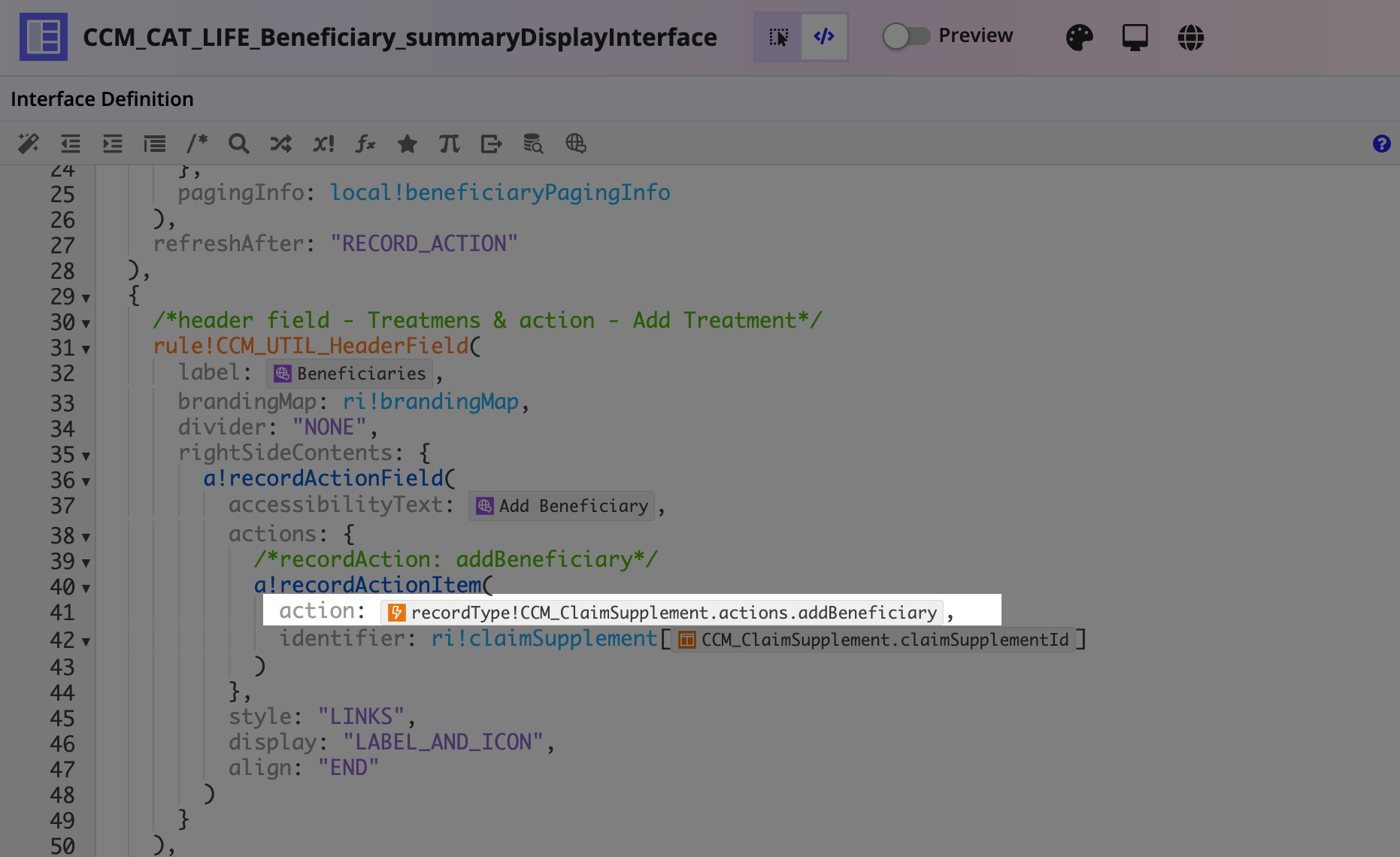Switch to design mode view

point(778,37)
